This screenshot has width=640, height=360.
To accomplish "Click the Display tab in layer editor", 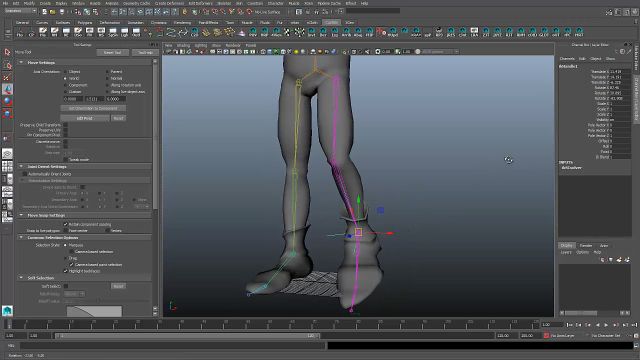I will click(x=567, y=245).
